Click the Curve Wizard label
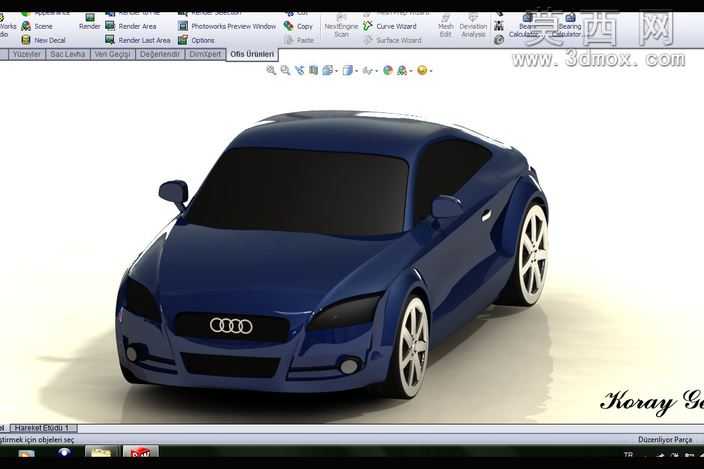 point(396,26)
